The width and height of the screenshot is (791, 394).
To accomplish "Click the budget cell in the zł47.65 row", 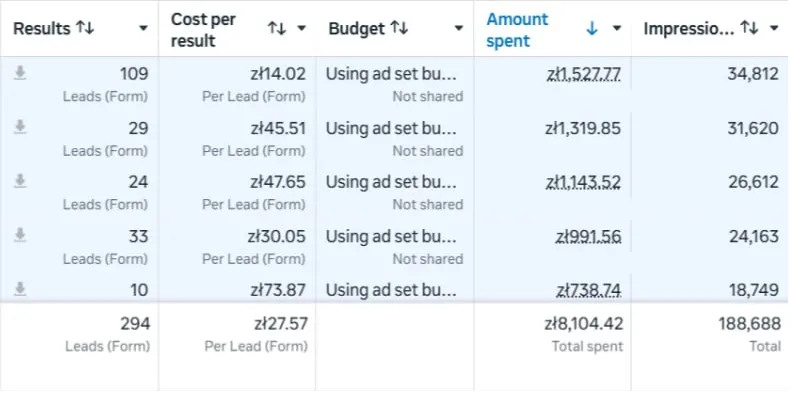I will coord(394,192).
